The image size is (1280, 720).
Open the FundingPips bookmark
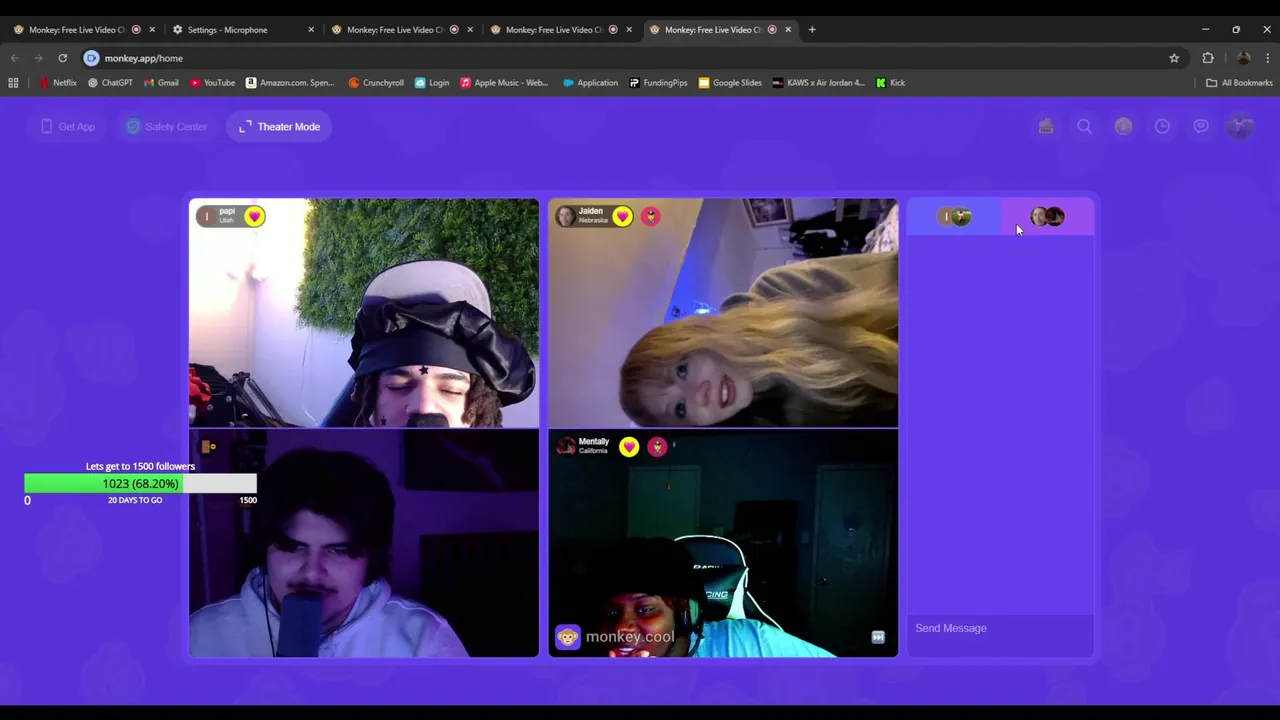(658, 83)
